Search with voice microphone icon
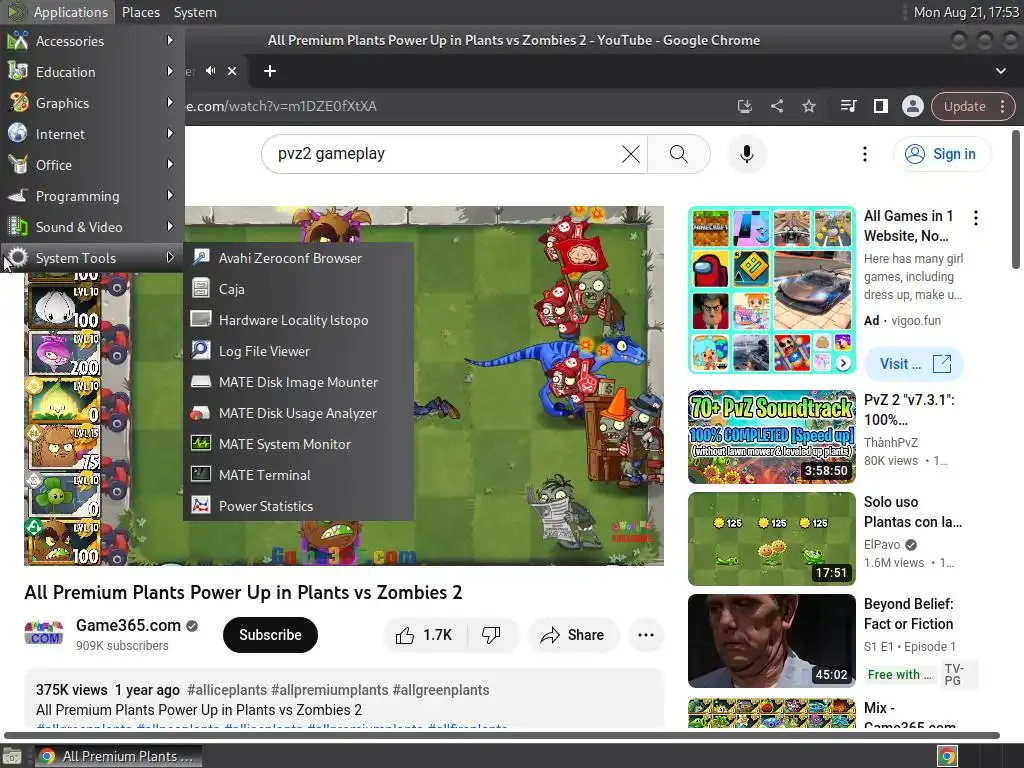The height and width of the screenshot is (768, 1024). 746,154
